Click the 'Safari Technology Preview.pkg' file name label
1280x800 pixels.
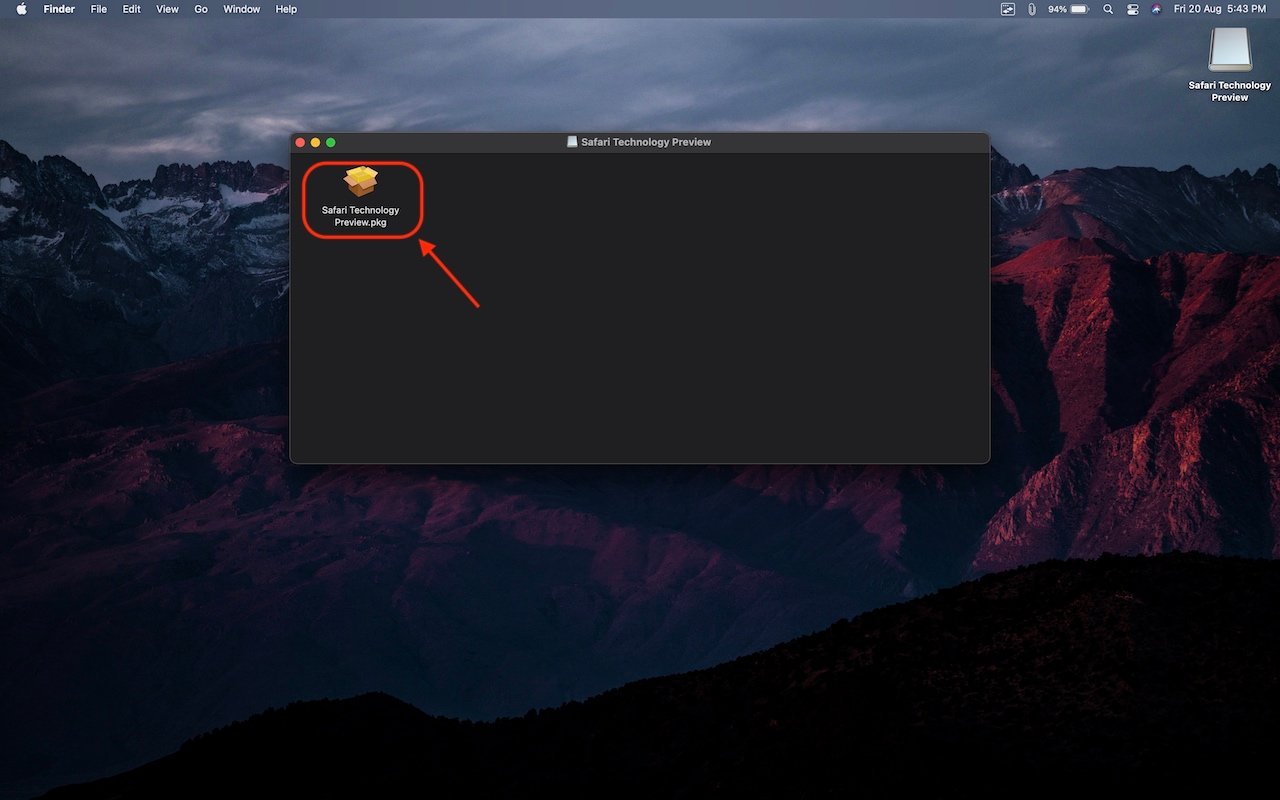coord(361,216)
